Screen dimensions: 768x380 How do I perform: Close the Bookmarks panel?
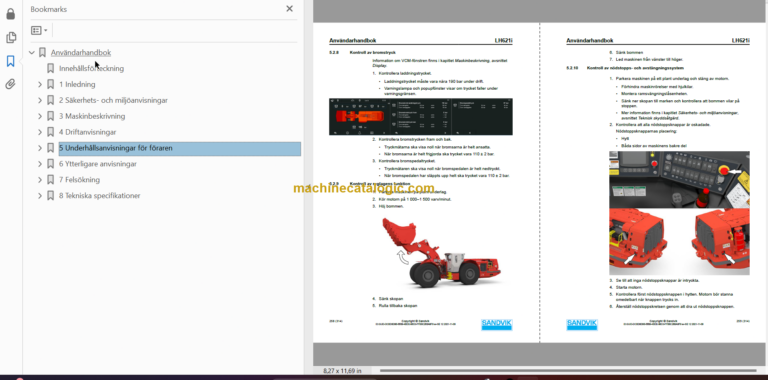click(x=289, y=9)
